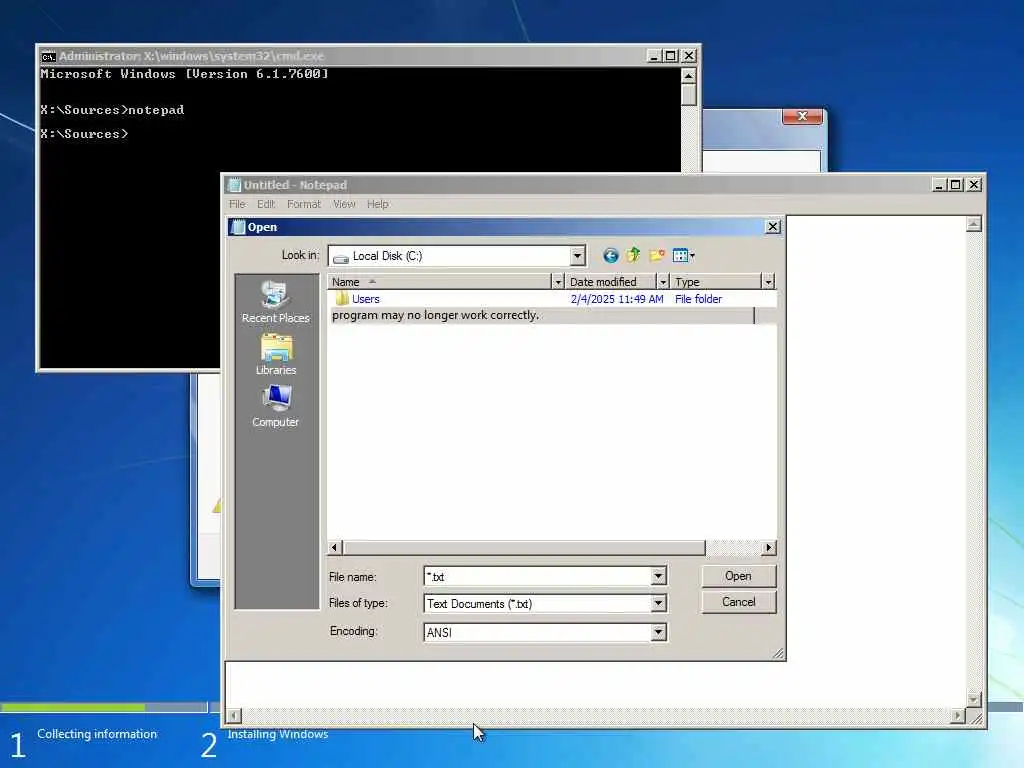
Task: Select Recent Places in the sidebar
Action: (x=276, y=303)
